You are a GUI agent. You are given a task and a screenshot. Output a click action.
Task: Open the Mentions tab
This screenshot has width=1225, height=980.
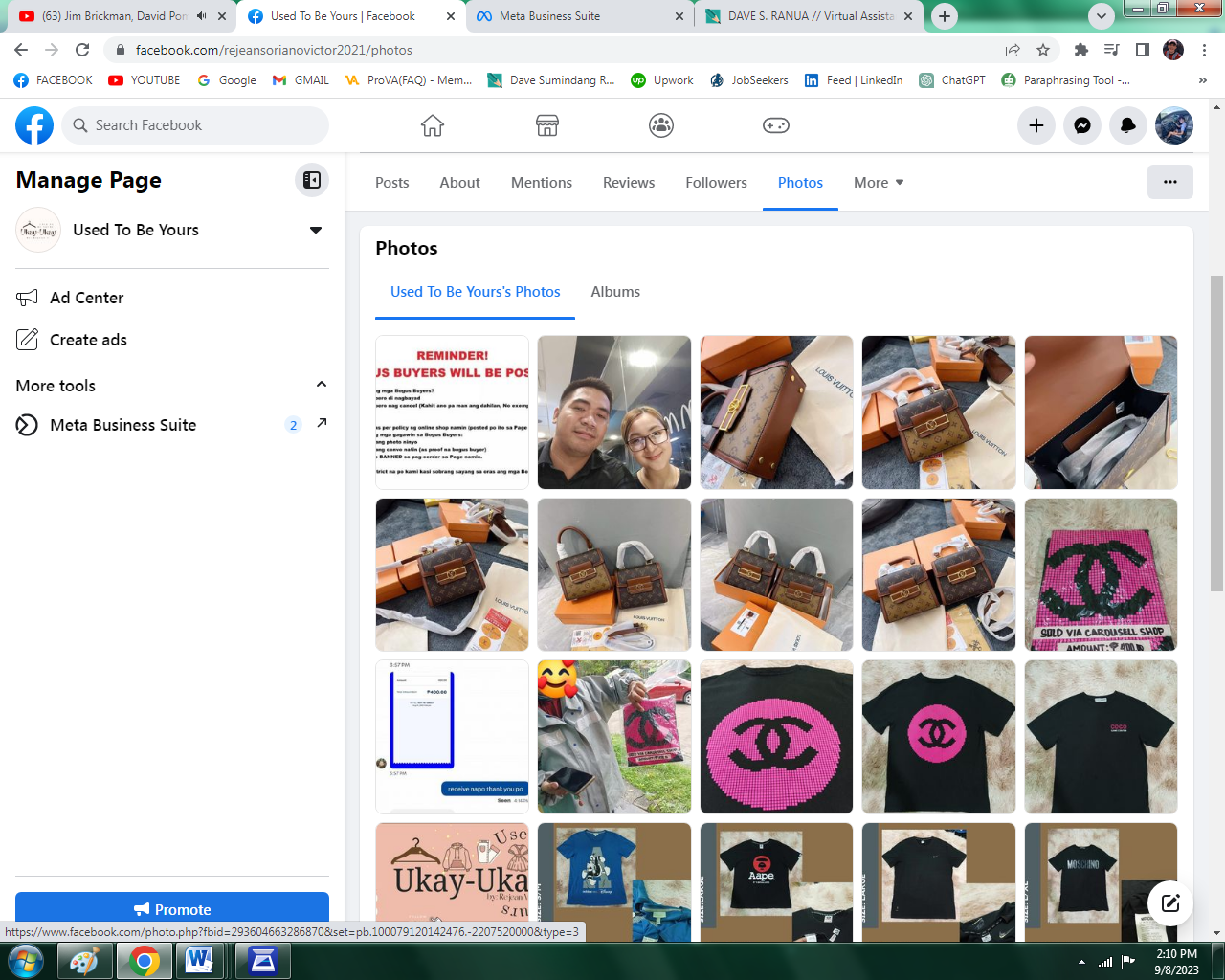542,183
